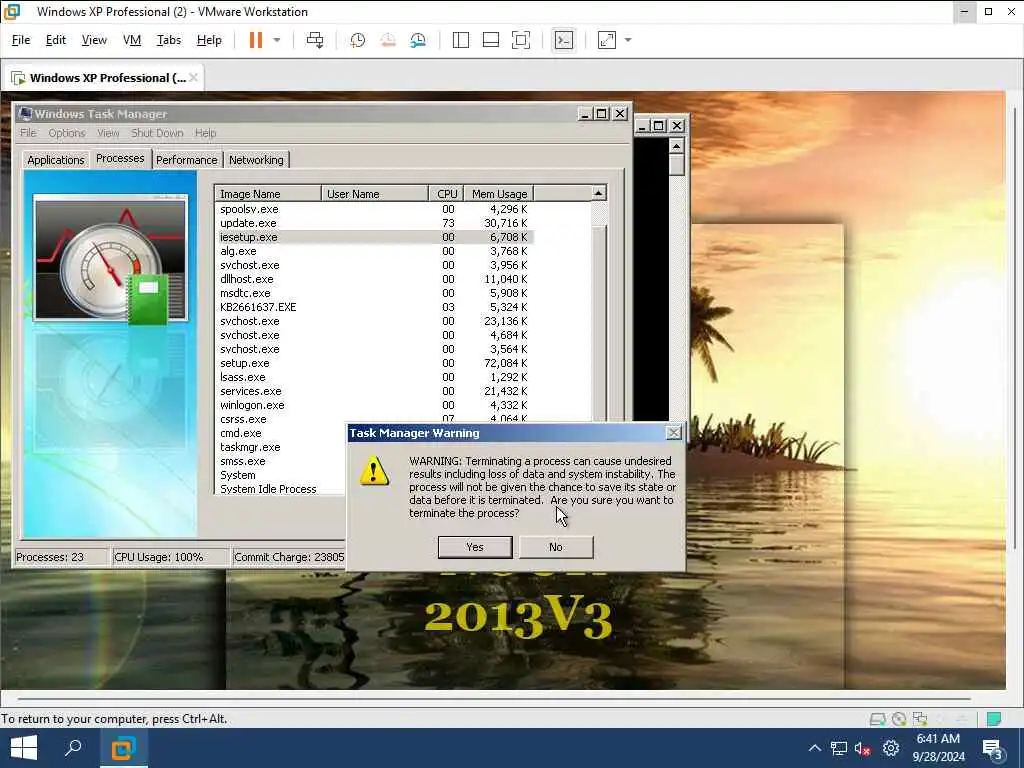The width and height of the screenshot is (1024, 768).
Task: Open the snapshot manager icon
Action: (x=418, y=40)
